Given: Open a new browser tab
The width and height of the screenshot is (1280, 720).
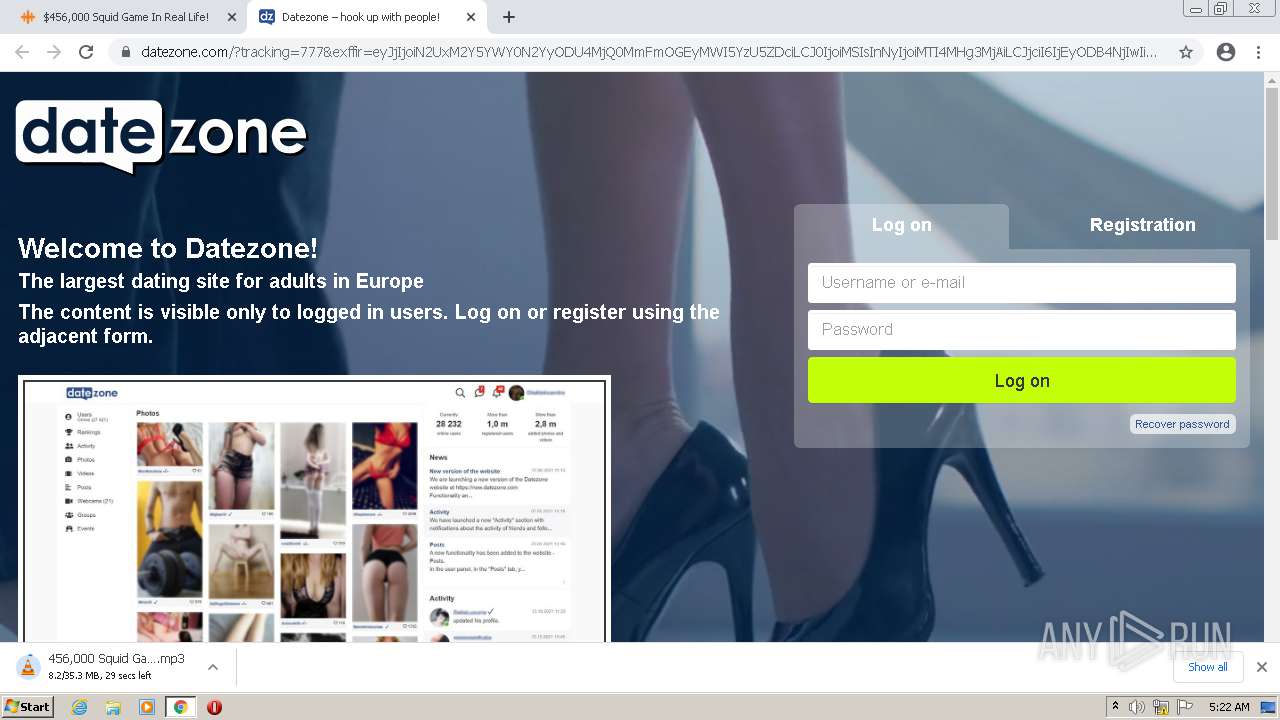Looking at the screenshot, I should coord(509,17).
